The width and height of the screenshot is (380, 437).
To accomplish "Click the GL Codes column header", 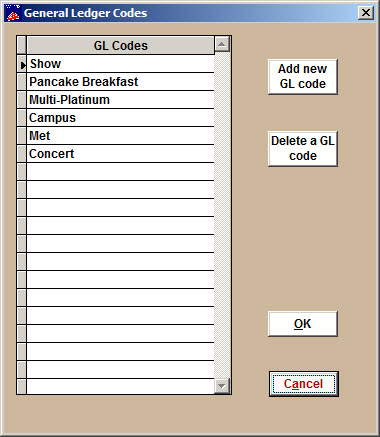I will coord(120,45).
